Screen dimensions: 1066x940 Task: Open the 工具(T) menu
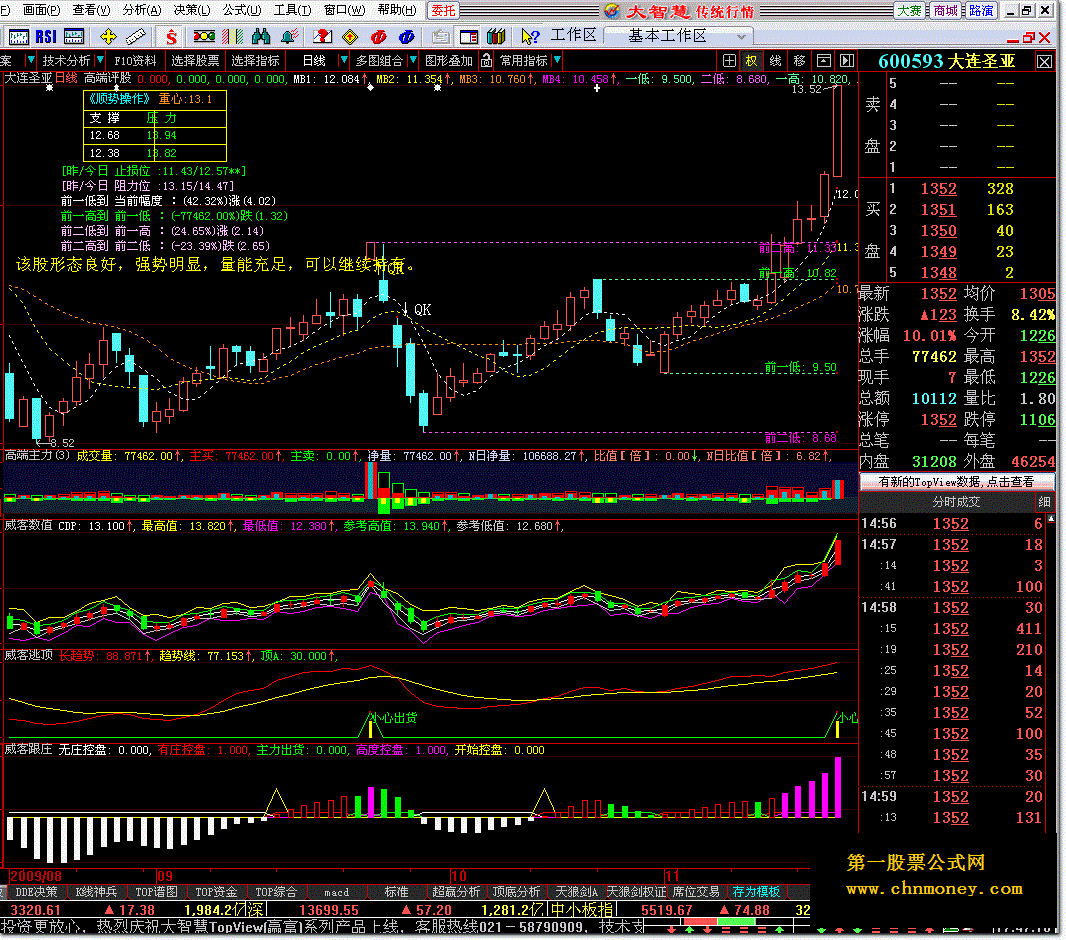point(292,10)
